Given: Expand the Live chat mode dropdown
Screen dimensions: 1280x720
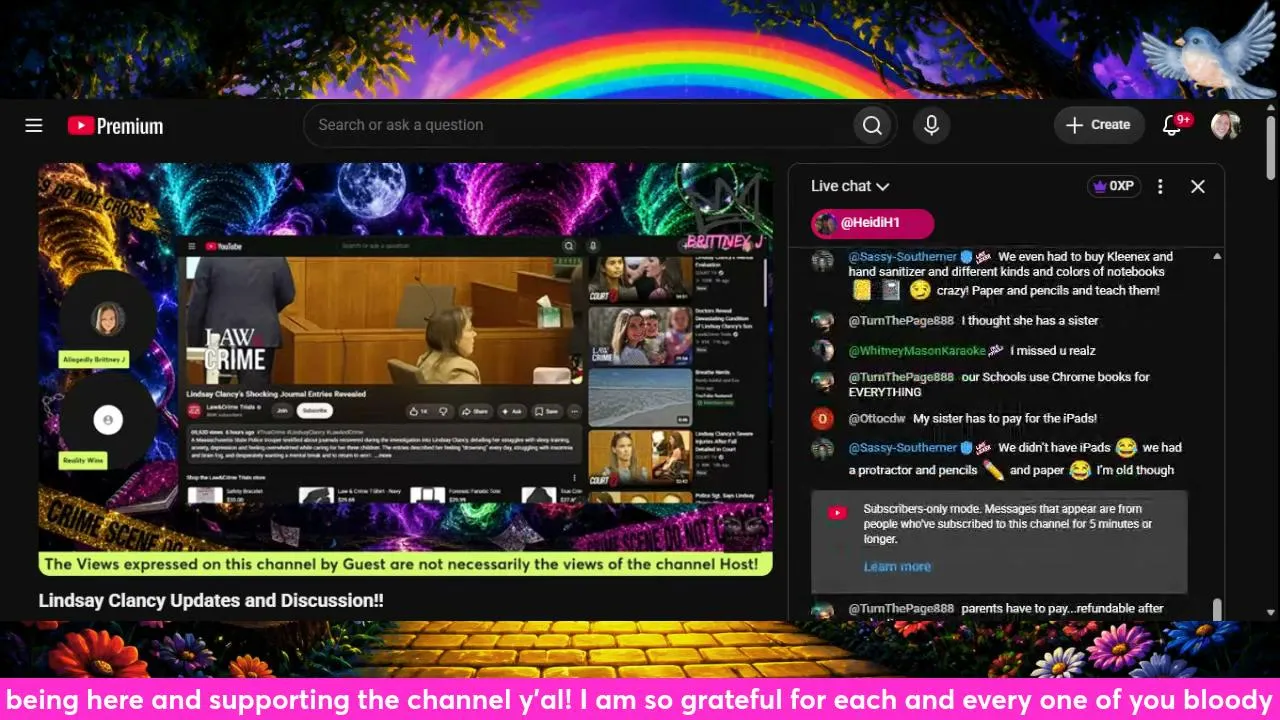Looking at the screenshot, I should [850, 186].
